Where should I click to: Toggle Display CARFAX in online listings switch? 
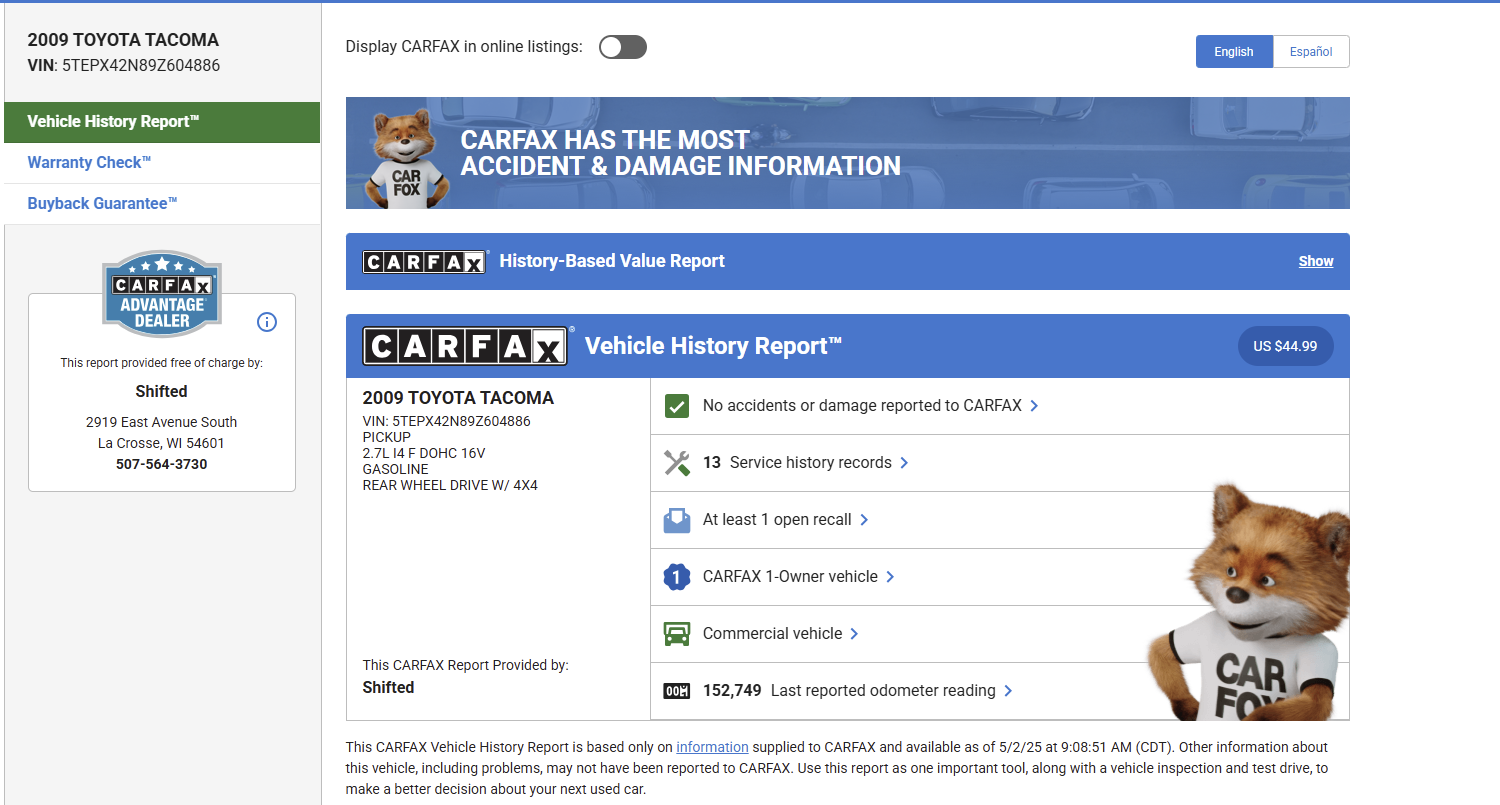coord(623,47)
